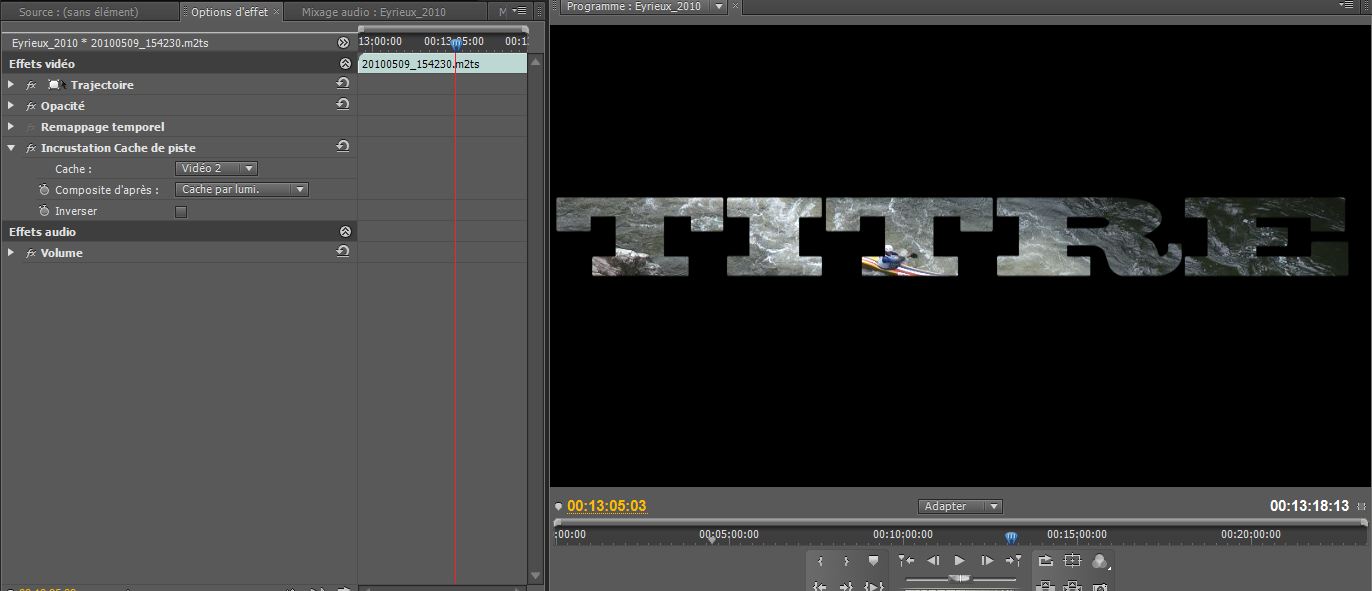Image resolution: width=1372 pixels, height=591 pixels.
Task: Hide the effect timeline view with double-arrow button
Action: (x=343, y=43)
